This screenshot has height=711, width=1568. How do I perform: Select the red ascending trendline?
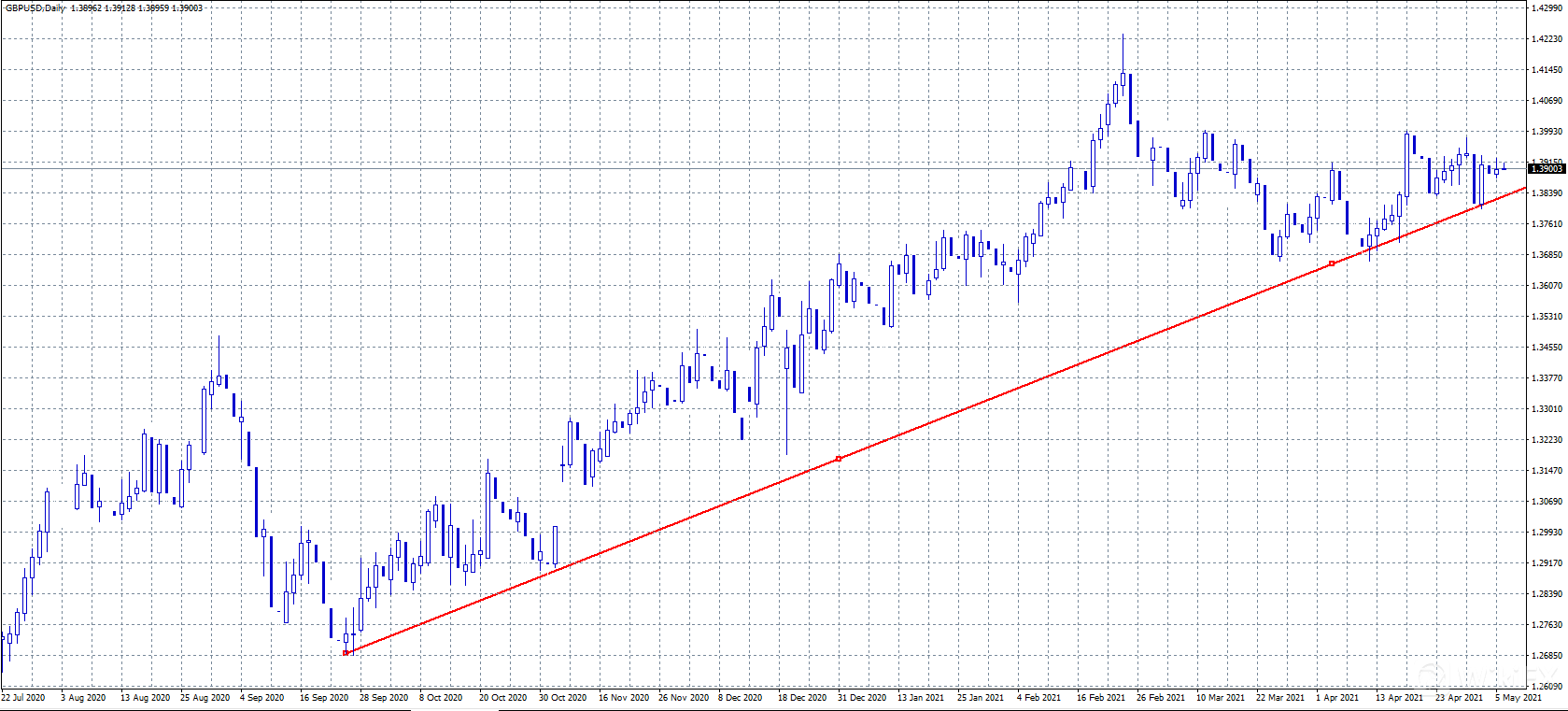(1074, 365)
